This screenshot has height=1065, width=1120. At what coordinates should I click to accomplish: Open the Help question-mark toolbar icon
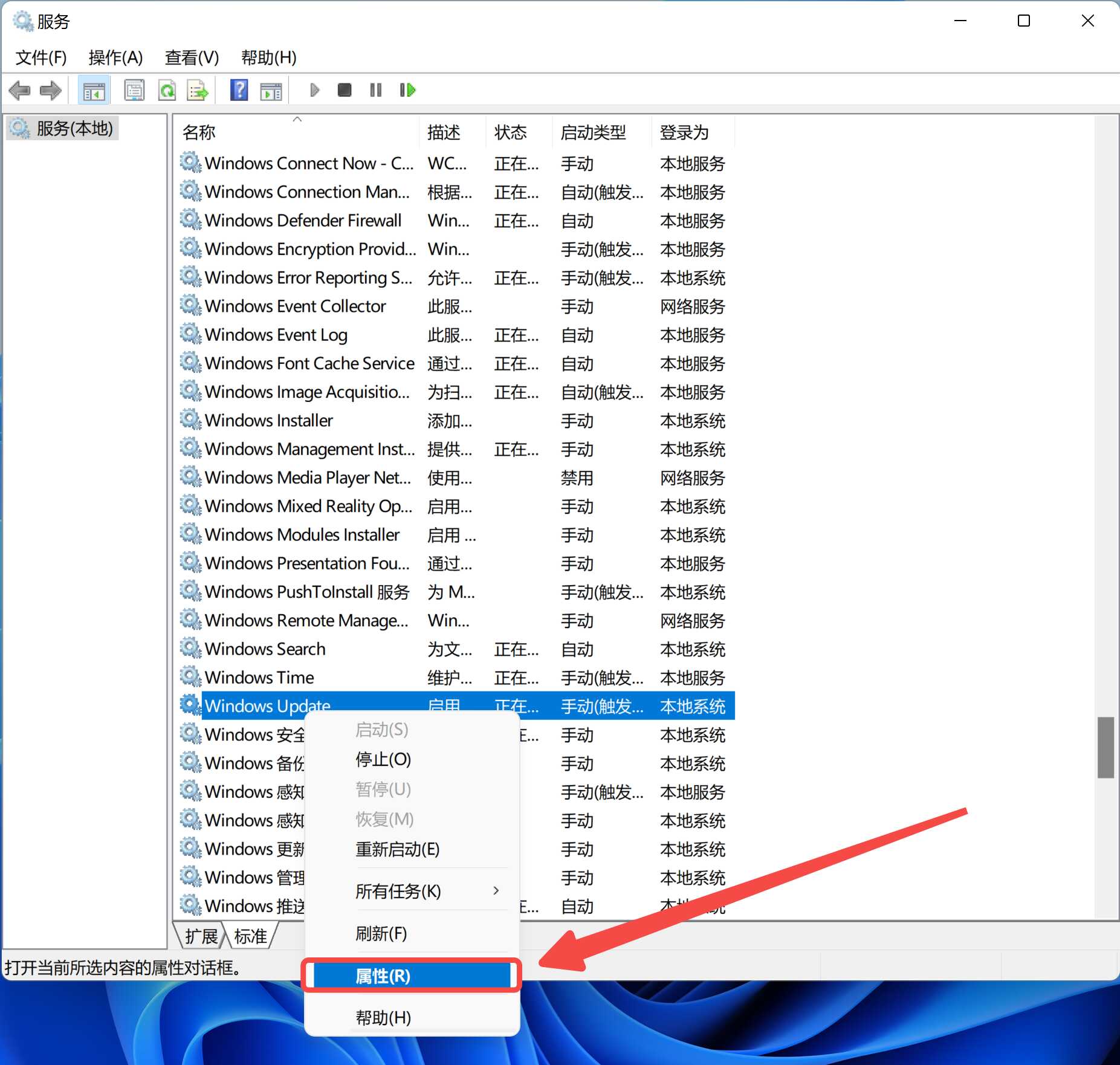click(239, 91)
